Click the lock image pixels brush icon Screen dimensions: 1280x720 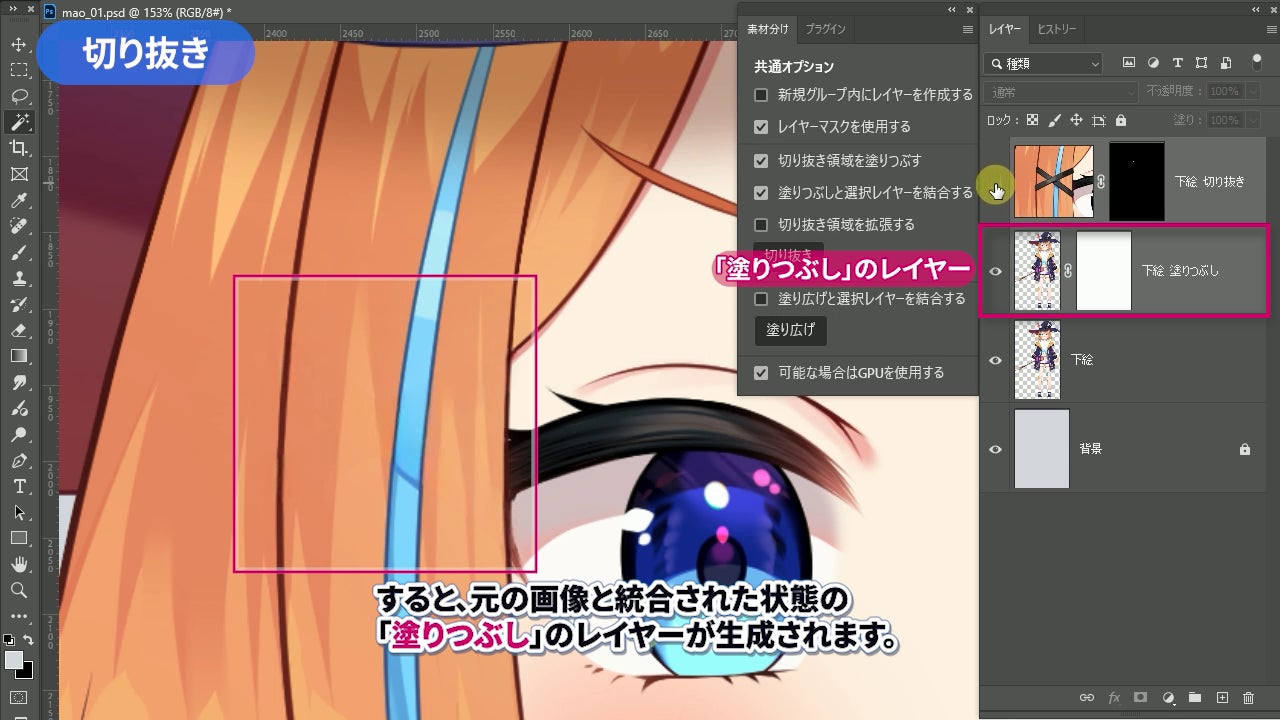(x=1055, y=120)
